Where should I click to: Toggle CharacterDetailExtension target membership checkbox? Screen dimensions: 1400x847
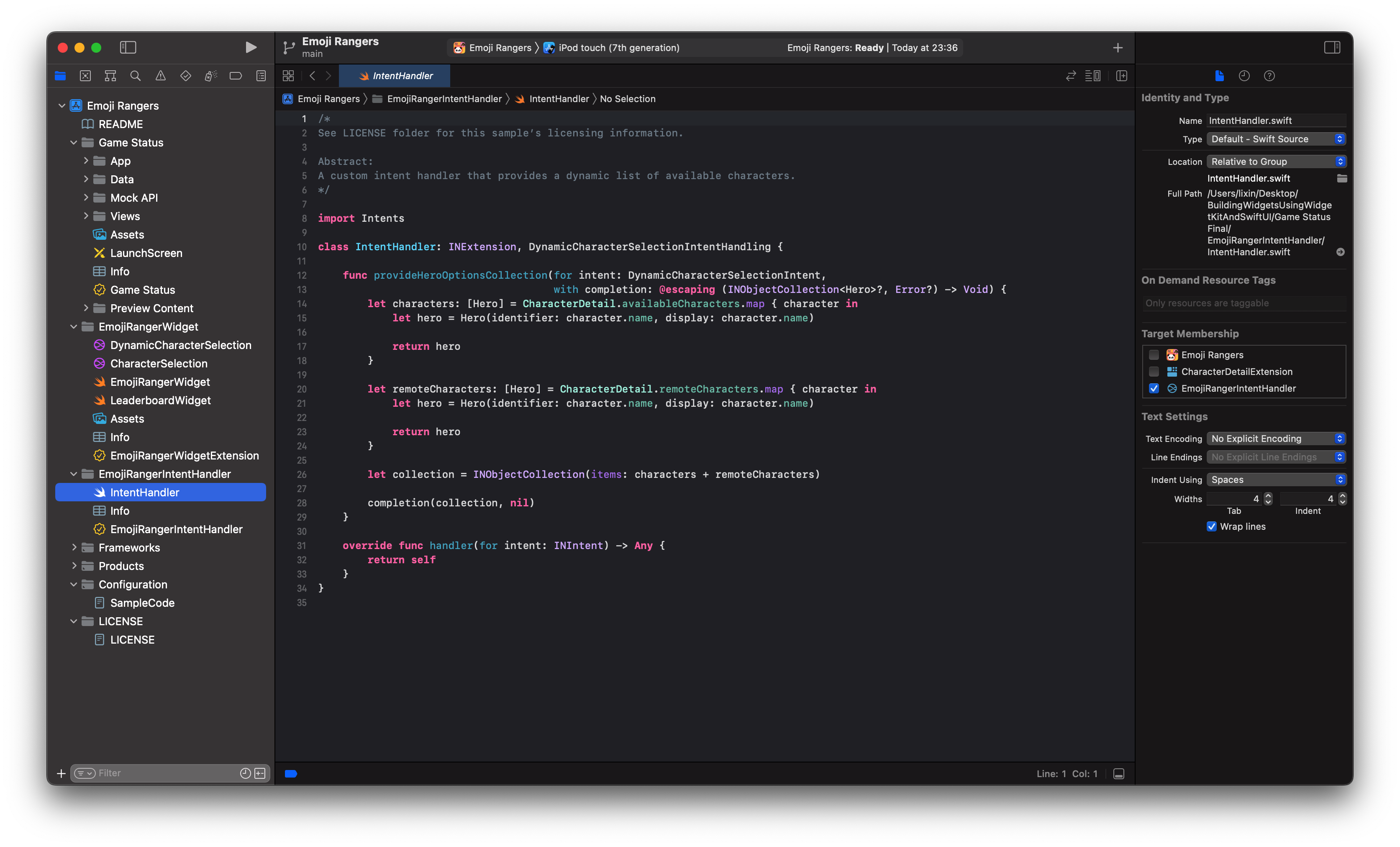(x=1154, y=371)
